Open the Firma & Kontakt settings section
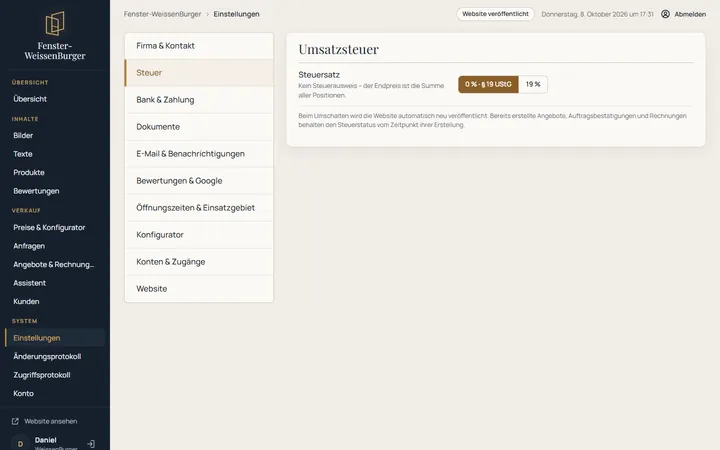 tap(199, 46)
